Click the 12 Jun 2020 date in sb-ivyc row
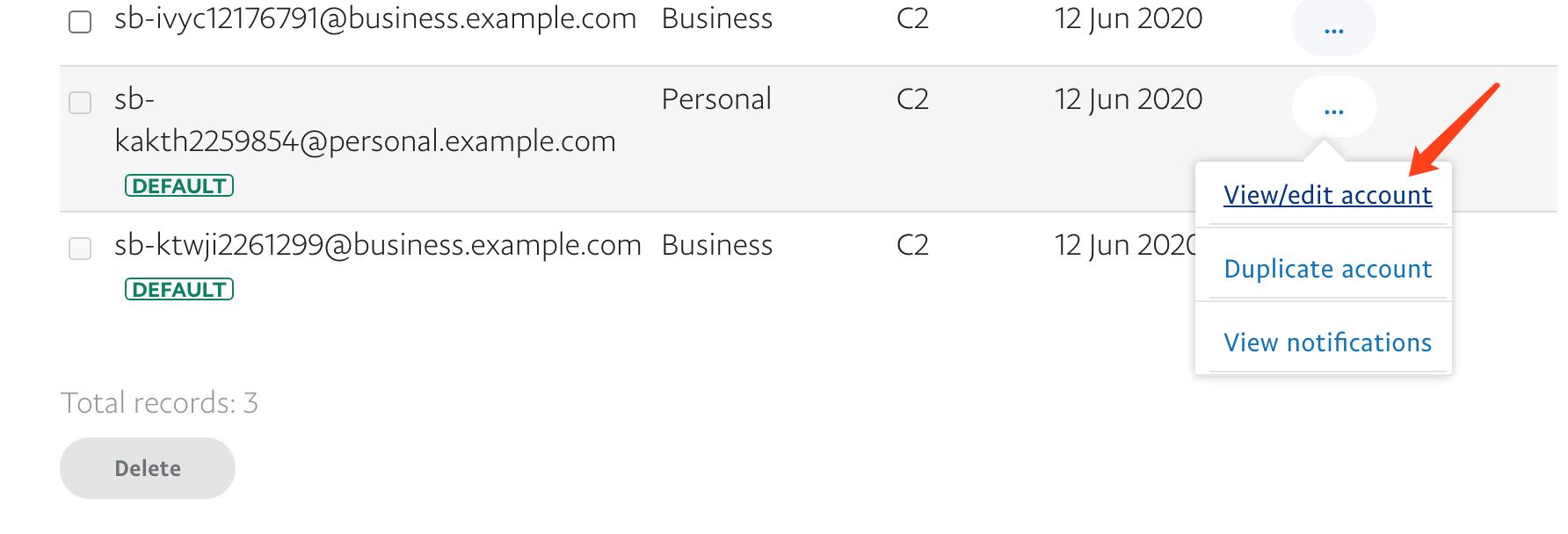This screenshot has height=534, width=1568. click(1129, 19)
